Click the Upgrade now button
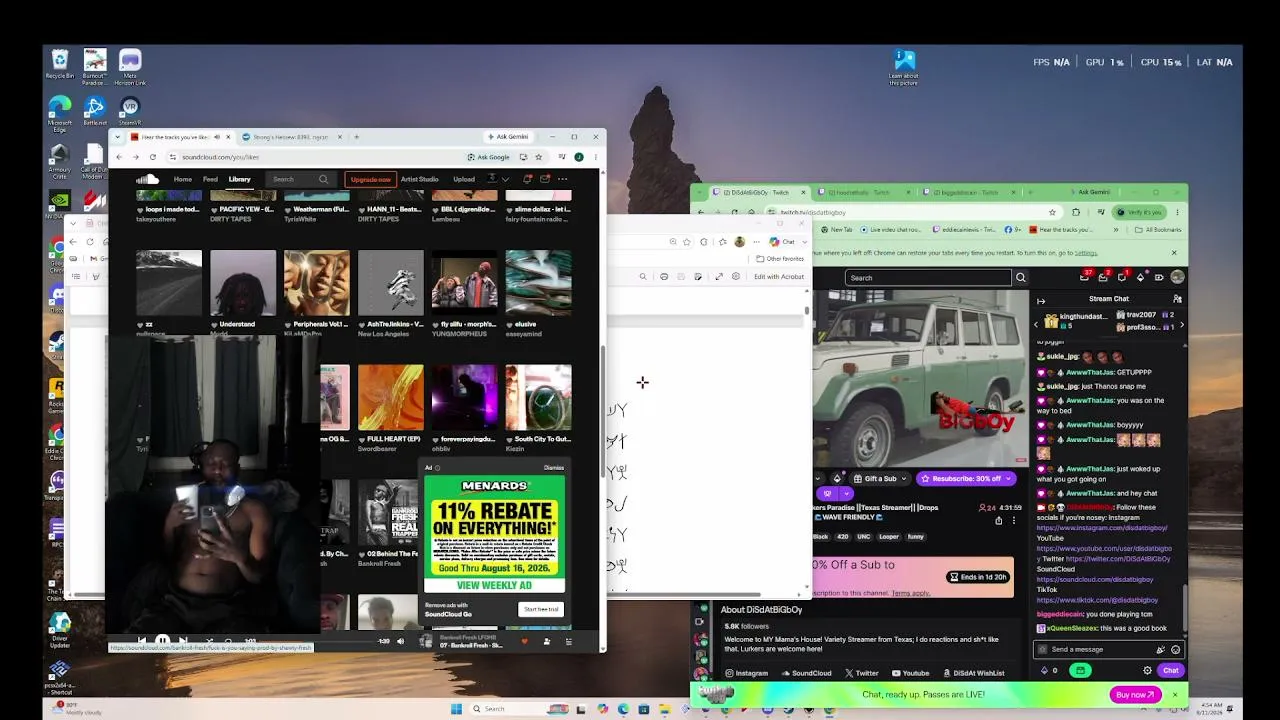1280x720 pixels. [370, 180]
